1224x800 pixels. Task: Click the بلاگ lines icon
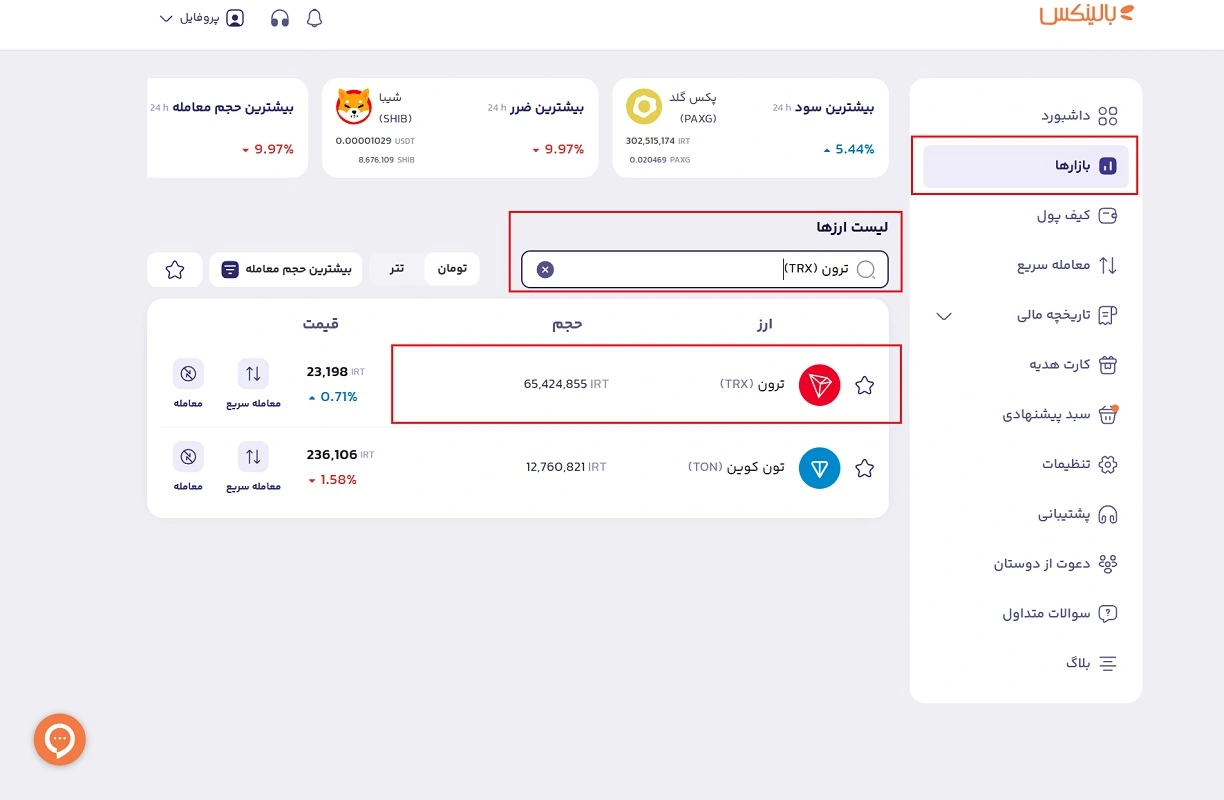click(1107, 663)
